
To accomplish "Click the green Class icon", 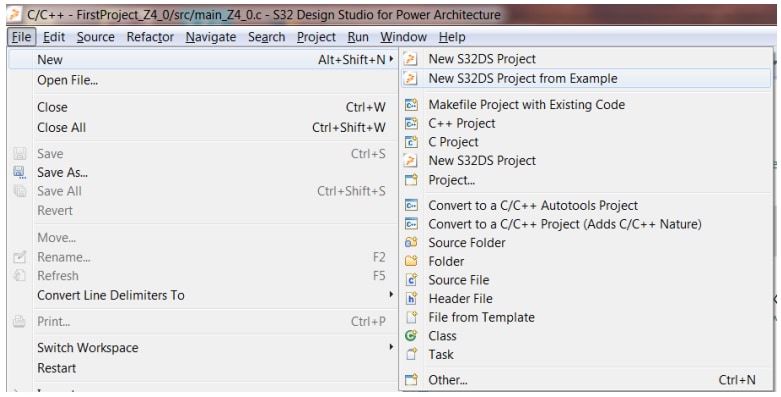I will point(411,336).
